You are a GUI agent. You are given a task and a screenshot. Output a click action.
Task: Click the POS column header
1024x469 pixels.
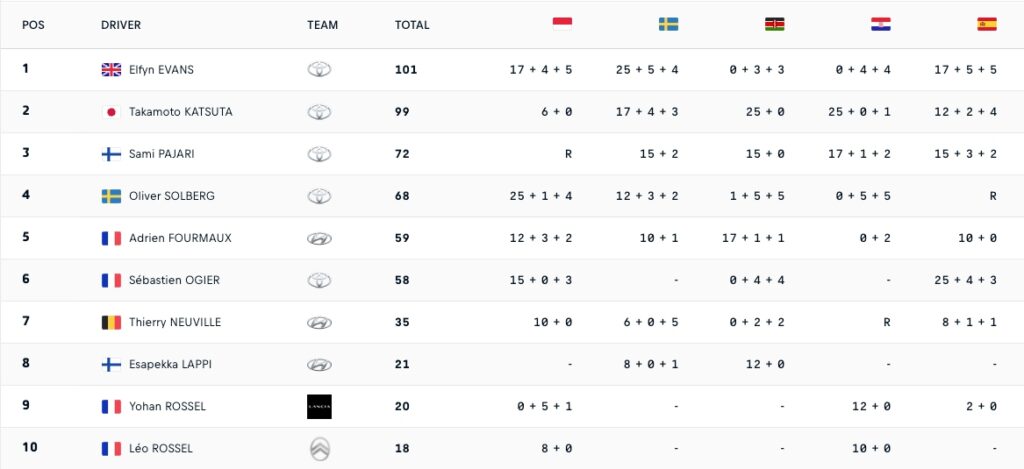tap(33, 25)
